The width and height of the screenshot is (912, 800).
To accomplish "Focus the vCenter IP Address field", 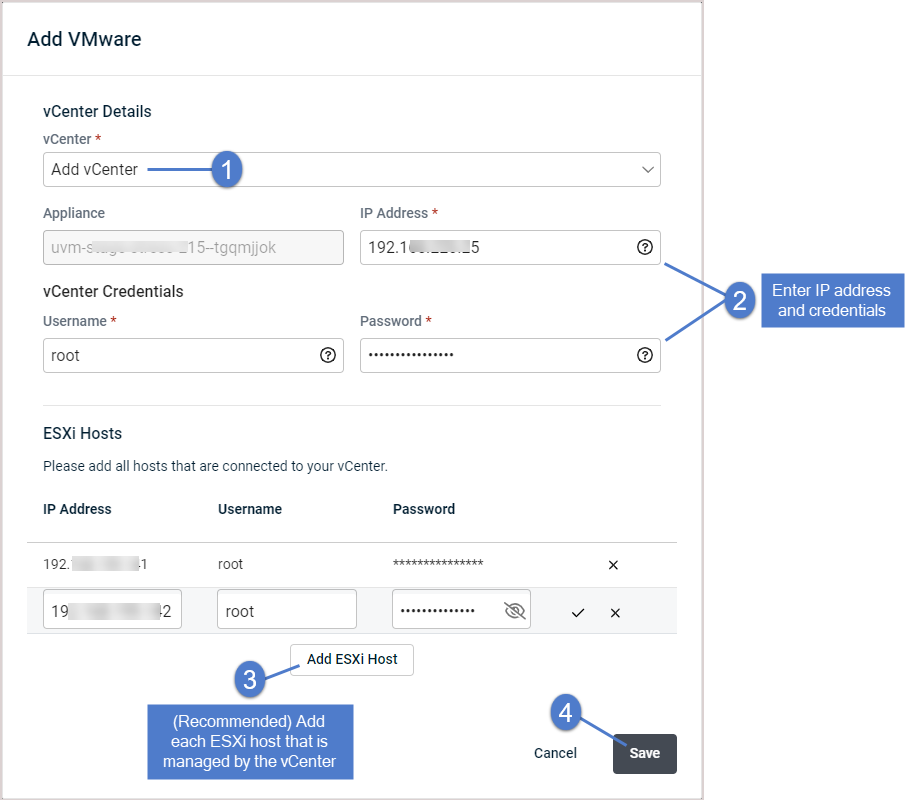I will point(510,247).
